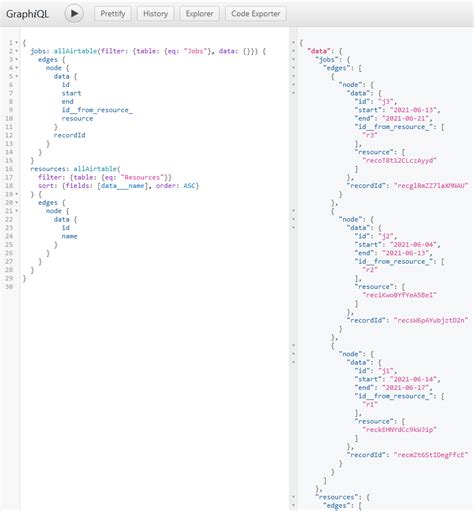Screen dimensions: 474x511
Task: Select the j3 job recordId value in results
Action: point(431,186)
